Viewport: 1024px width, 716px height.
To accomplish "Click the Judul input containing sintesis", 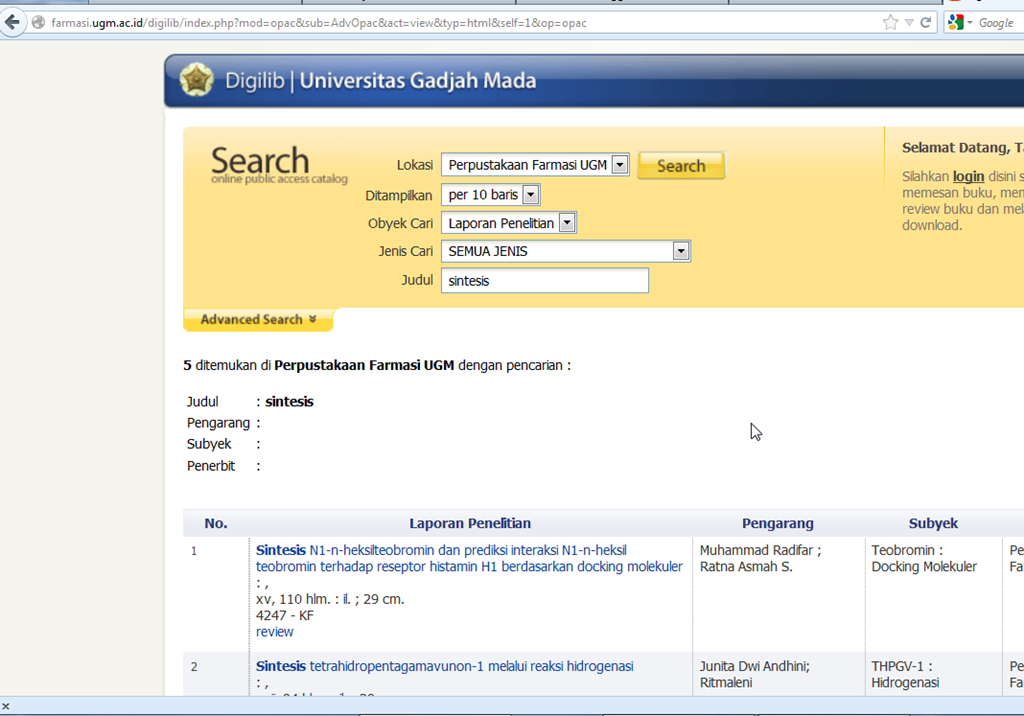I will click(545, 281).
